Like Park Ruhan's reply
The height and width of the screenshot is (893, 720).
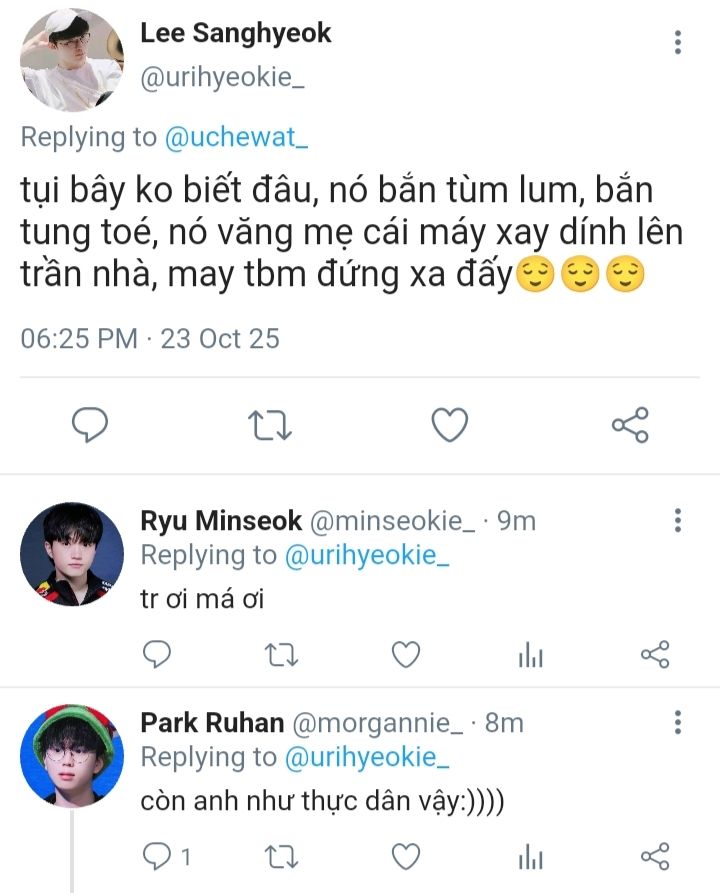click(x=405, y=856)
